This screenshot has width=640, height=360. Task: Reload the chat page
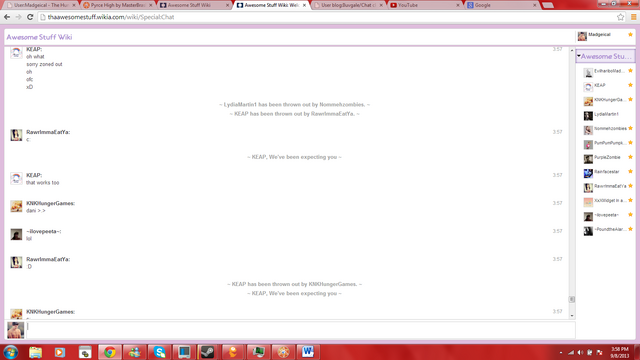(x=30, y=17)
